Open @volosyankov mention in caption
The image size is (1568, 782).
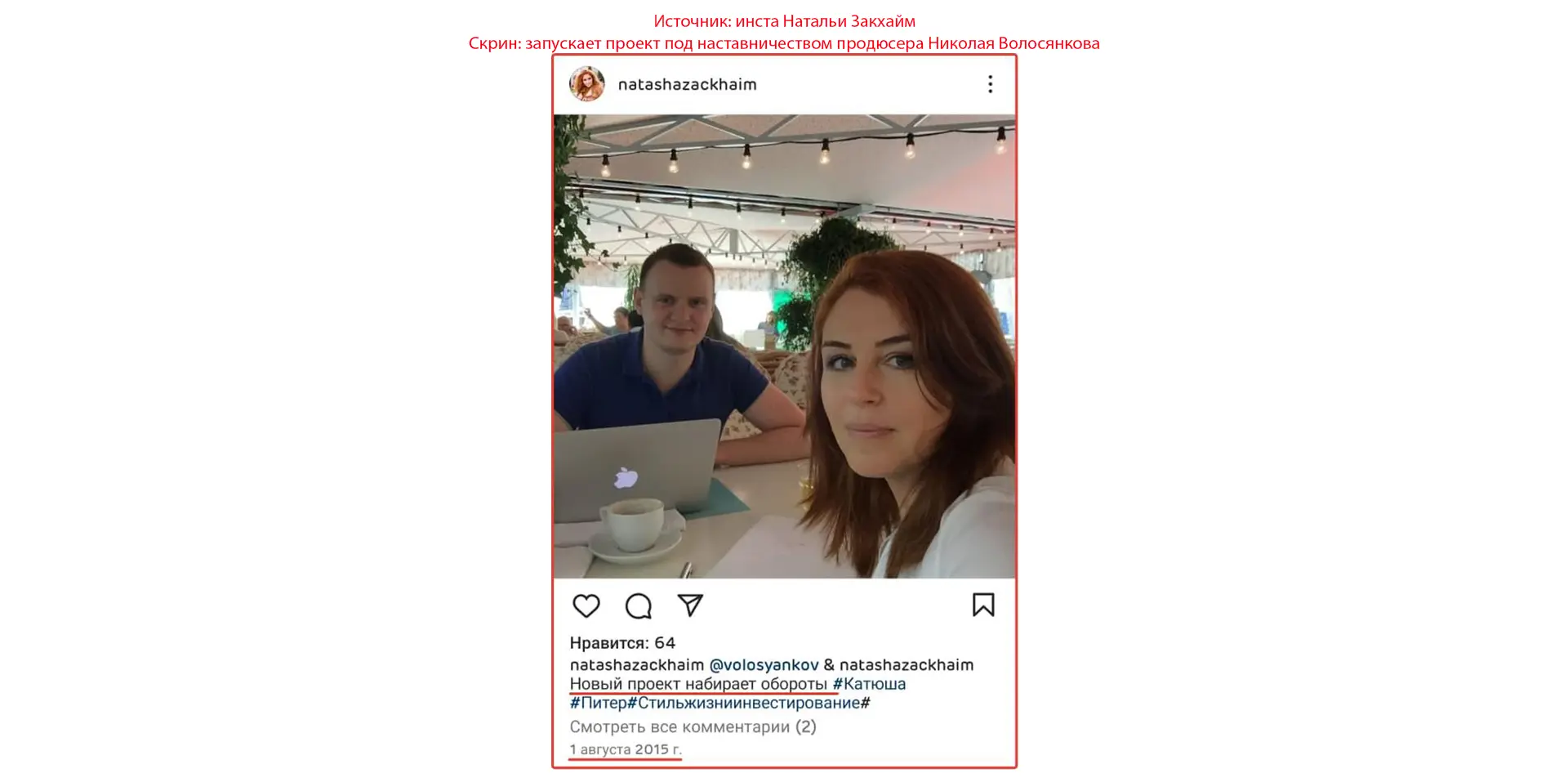click(764, 664)
